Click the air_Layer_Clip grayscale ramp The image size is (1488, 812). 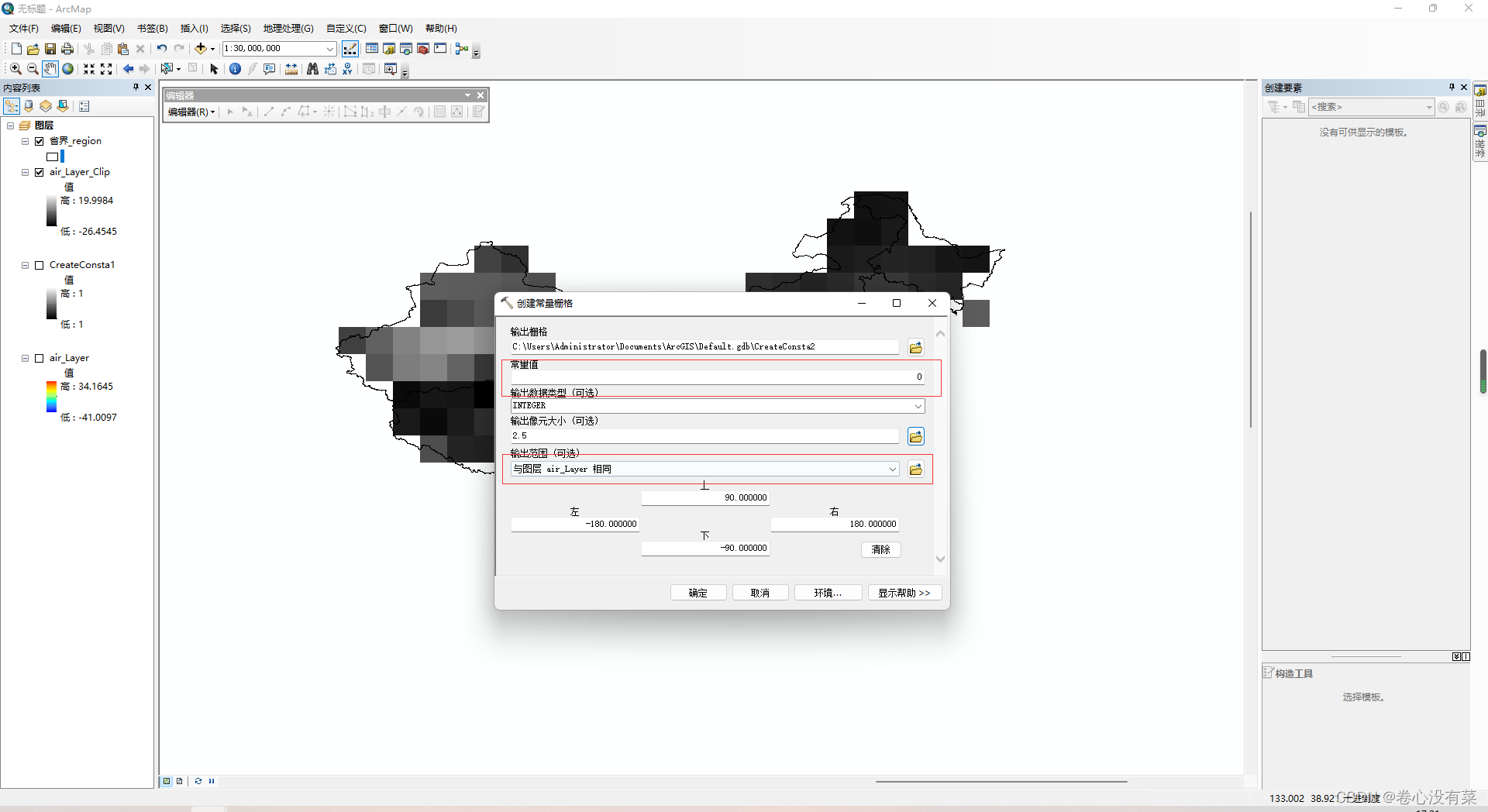coord(51,211)
